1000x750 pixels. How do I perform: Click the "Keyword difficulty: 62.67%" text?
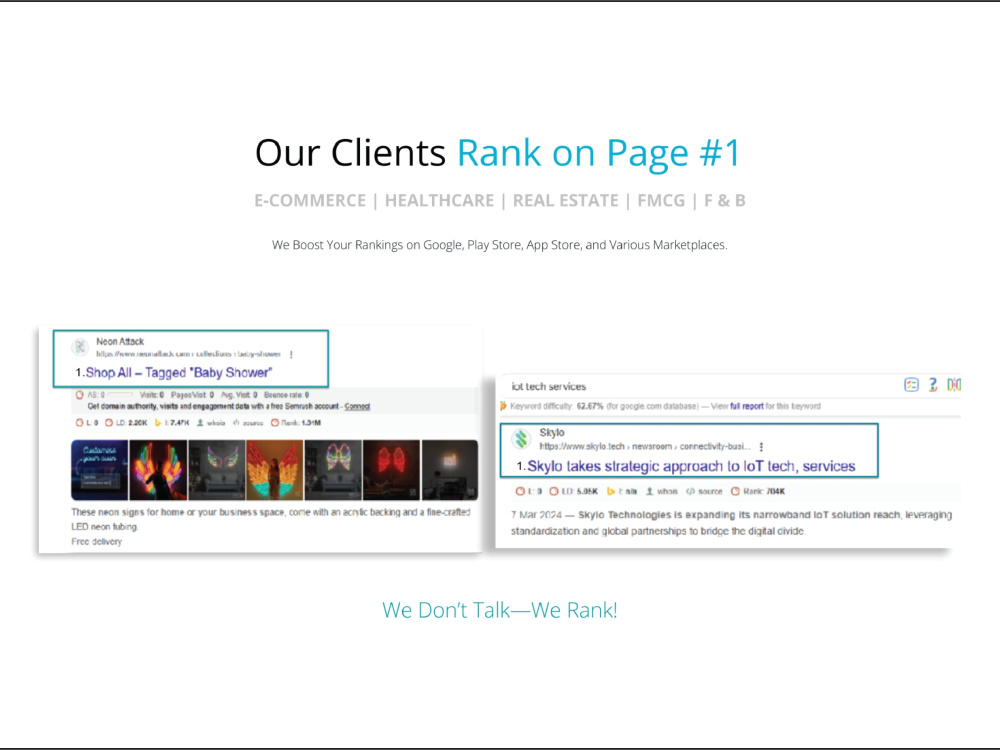click(557, 406)
